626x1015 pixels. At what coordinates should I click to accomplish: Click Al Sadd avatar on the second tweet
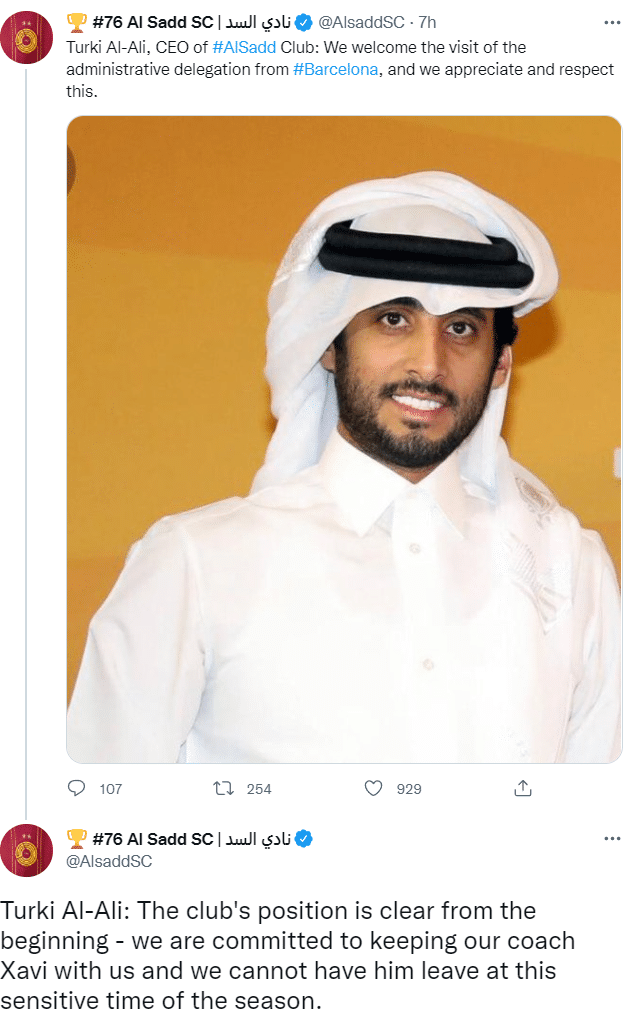pyautogui.click(x=27, y=851)
